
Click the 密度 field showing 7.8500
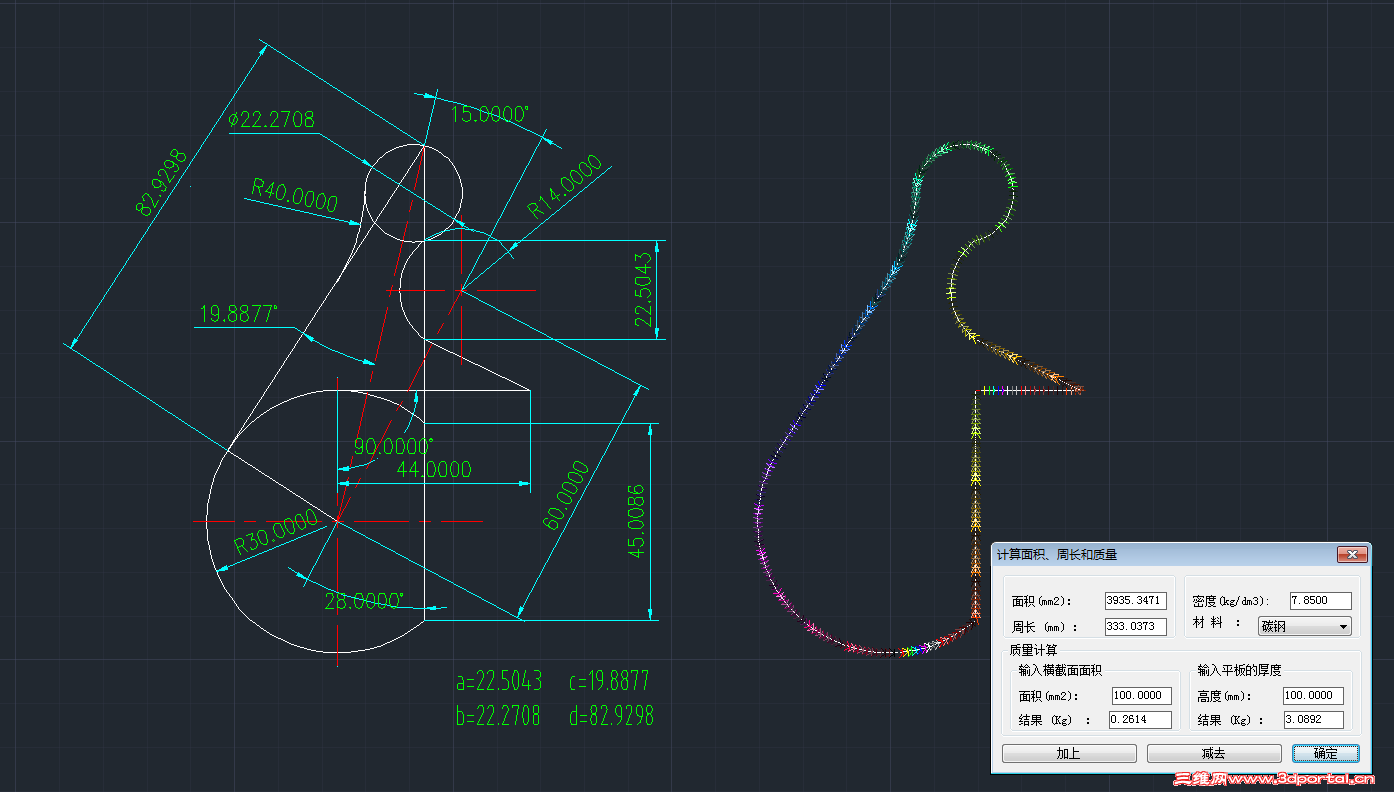pos(1320,601)
